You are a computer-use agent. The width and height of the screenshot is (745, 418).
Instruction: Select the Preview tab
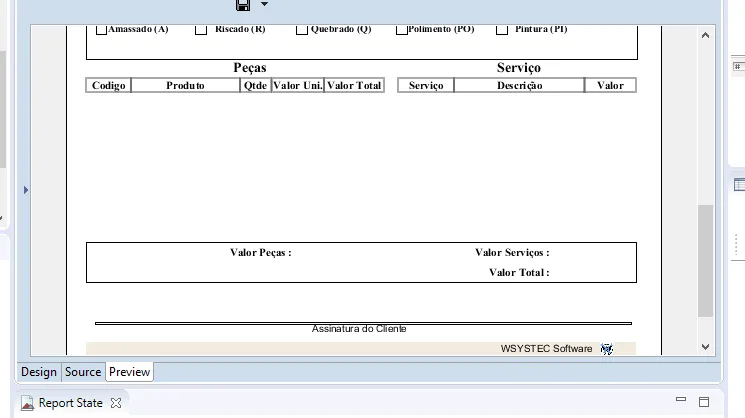129,372
